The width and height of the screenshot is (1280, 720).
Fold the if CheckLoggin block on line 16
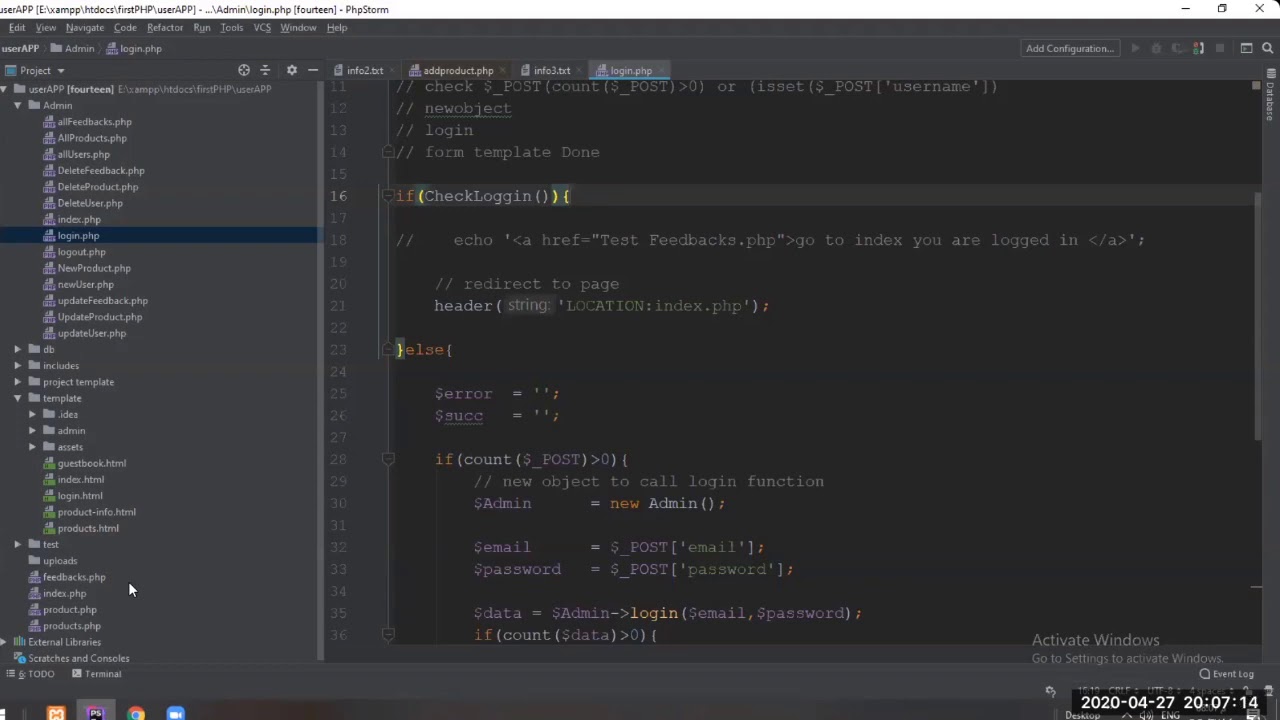point(388,196)
